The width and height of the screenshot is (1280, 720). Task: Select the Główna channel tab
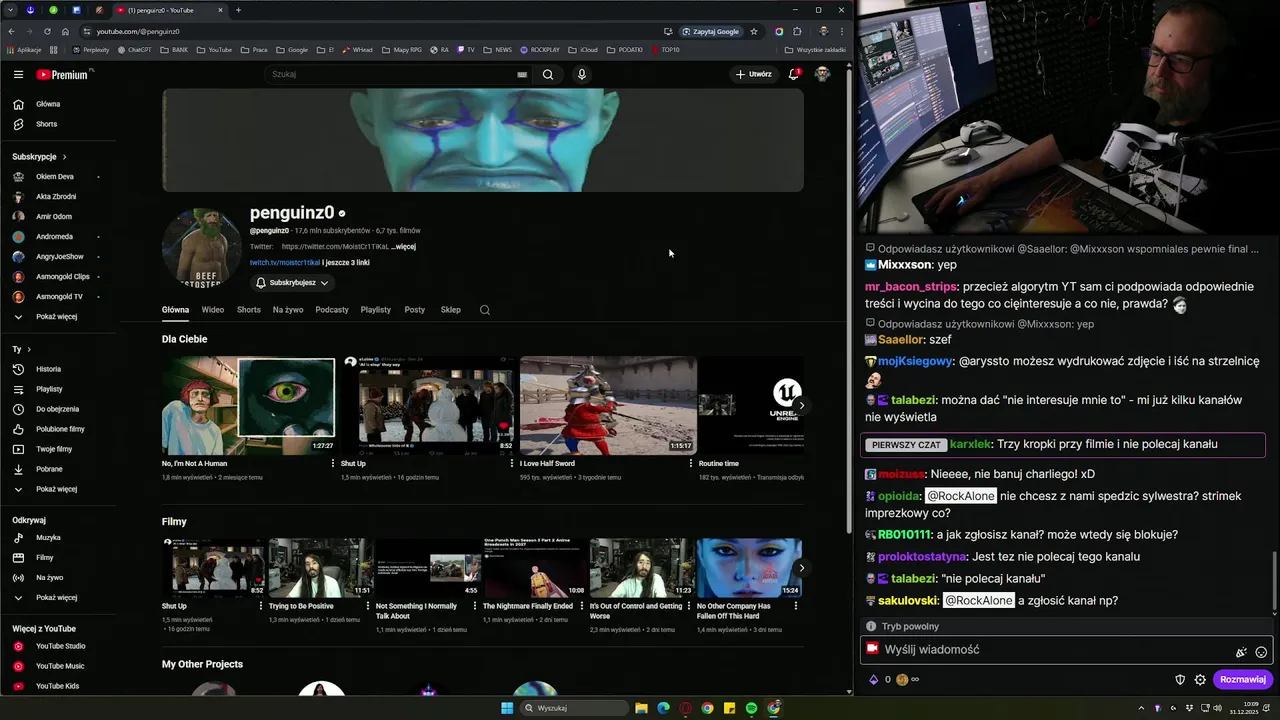(x=175, y=310)
